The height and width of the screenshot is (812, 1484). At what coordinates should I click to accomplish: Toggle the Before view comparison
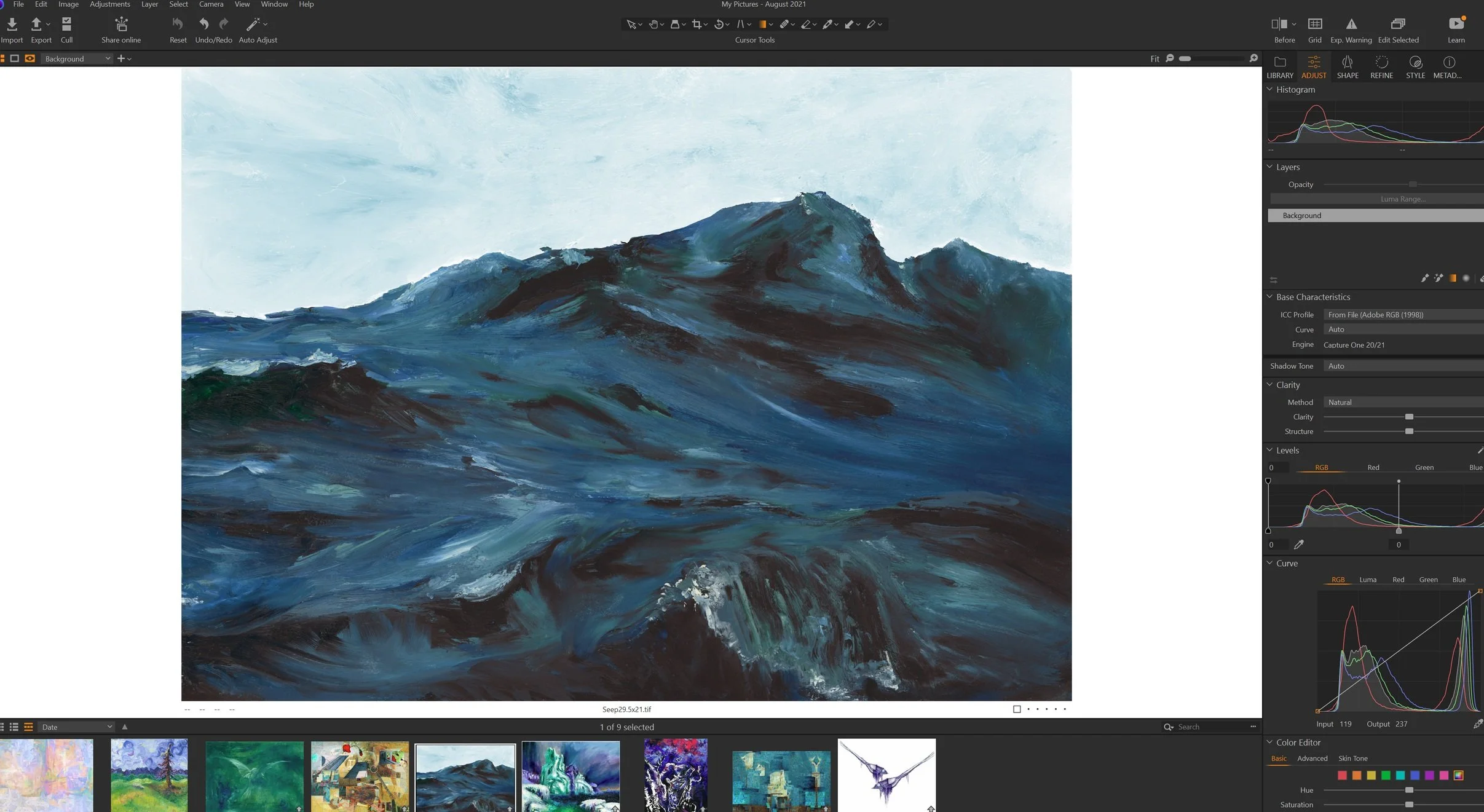click(x=1279, y=24)
